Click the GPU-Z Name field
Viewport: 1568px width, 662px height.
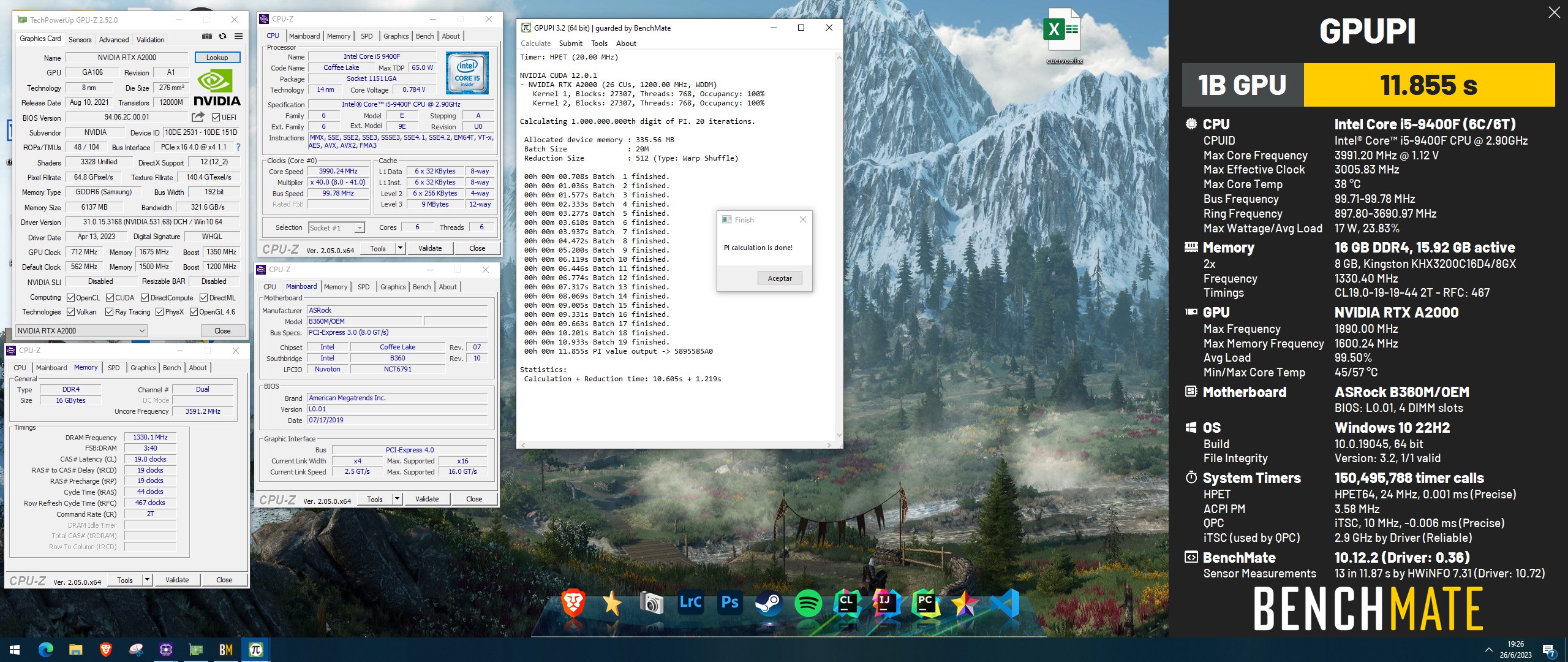click(x=127, y=58)
